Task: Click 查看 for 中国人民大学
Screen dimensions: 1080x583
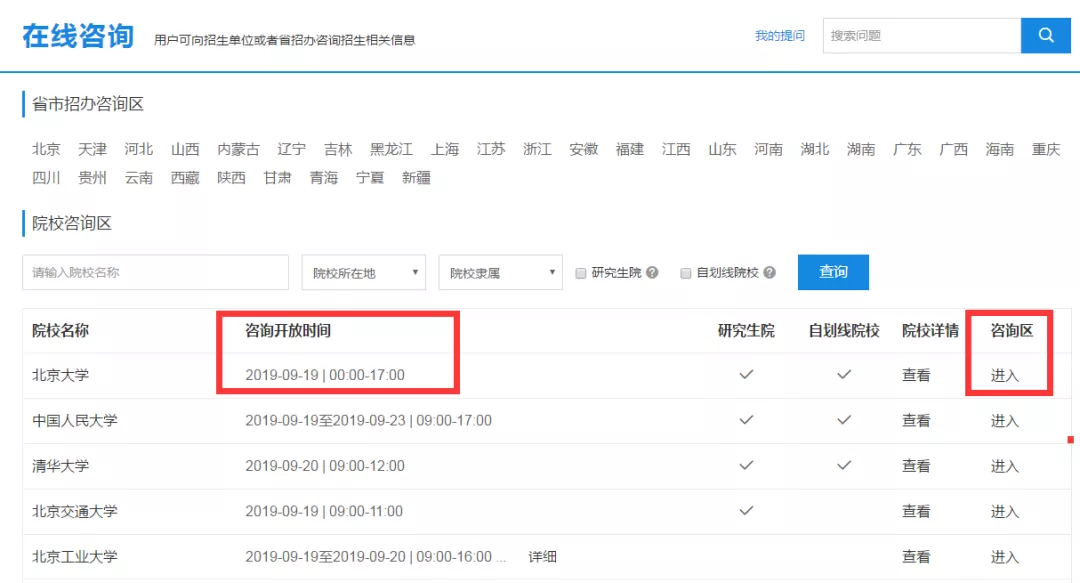Action: [x=916, y=420]
